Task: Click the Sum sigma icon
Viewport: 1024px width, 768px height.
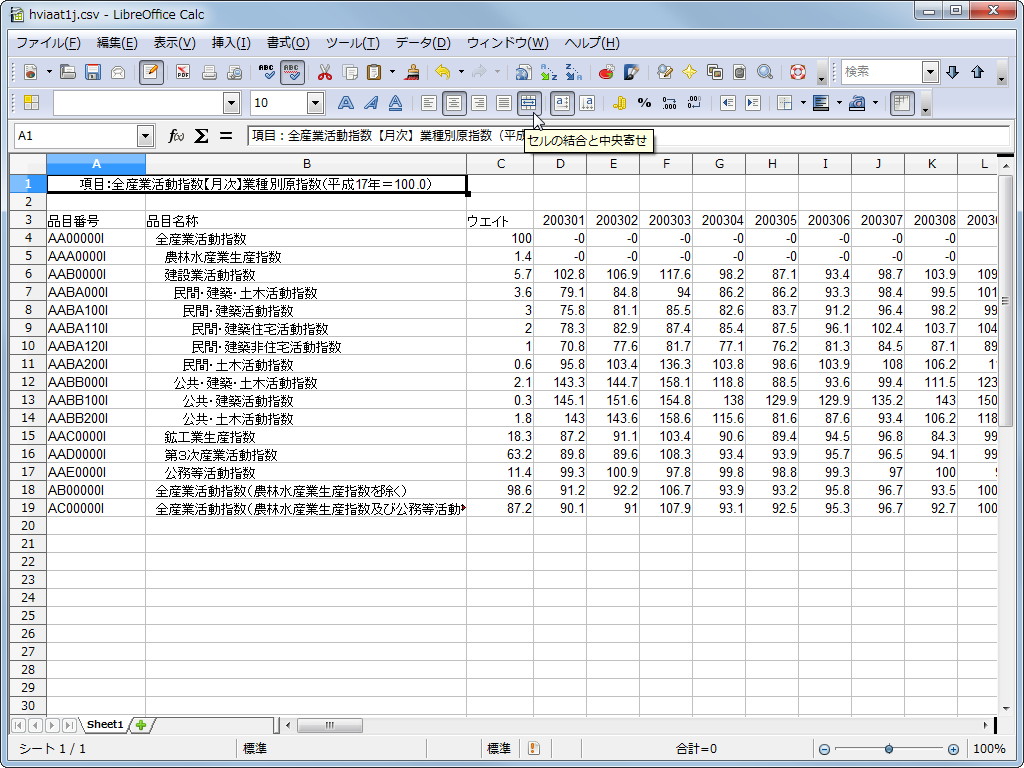Action: [201, 136]
